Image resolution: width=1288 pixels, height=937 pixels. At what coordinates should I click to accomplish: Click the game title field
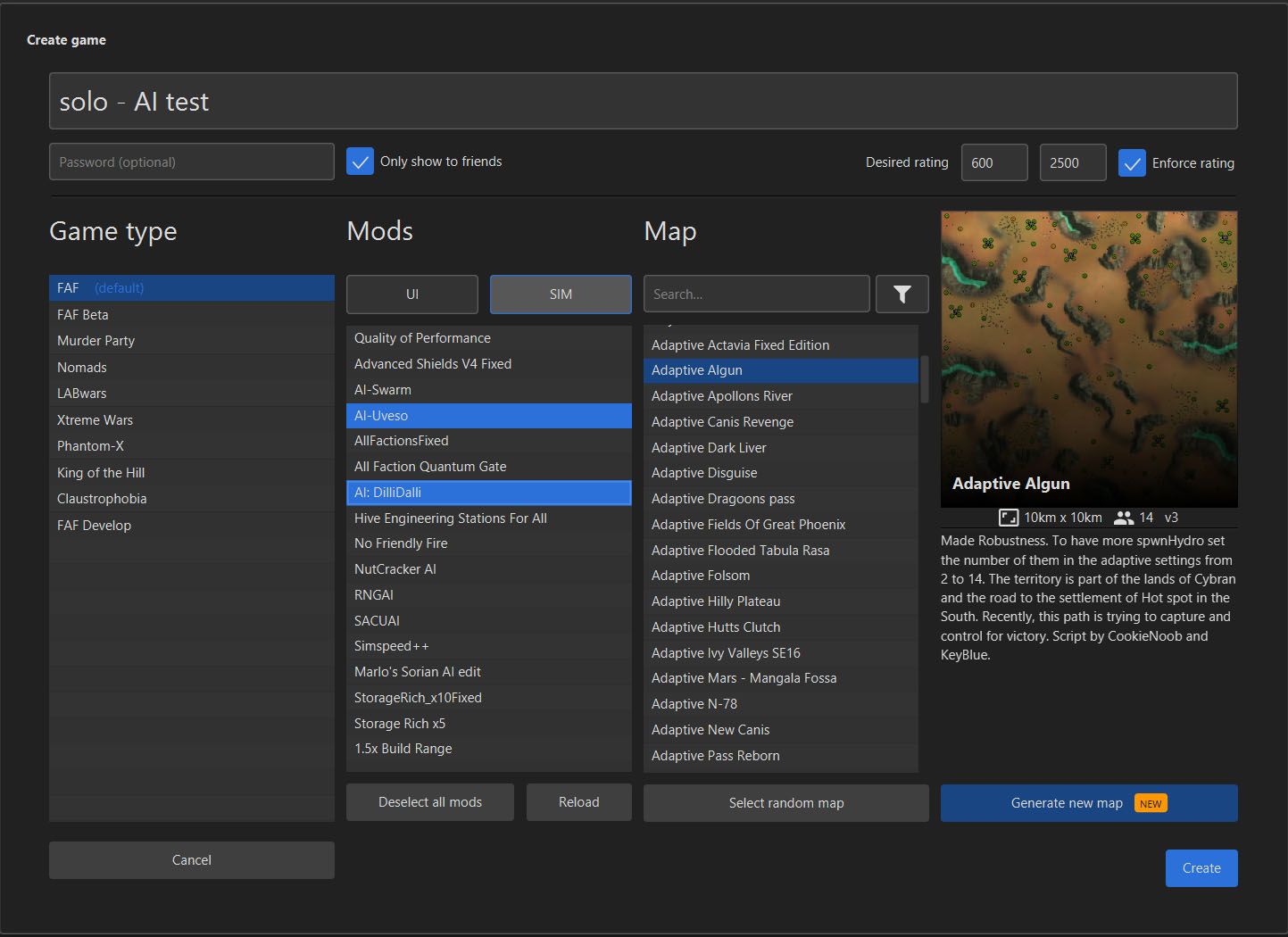tap(644, 101)
